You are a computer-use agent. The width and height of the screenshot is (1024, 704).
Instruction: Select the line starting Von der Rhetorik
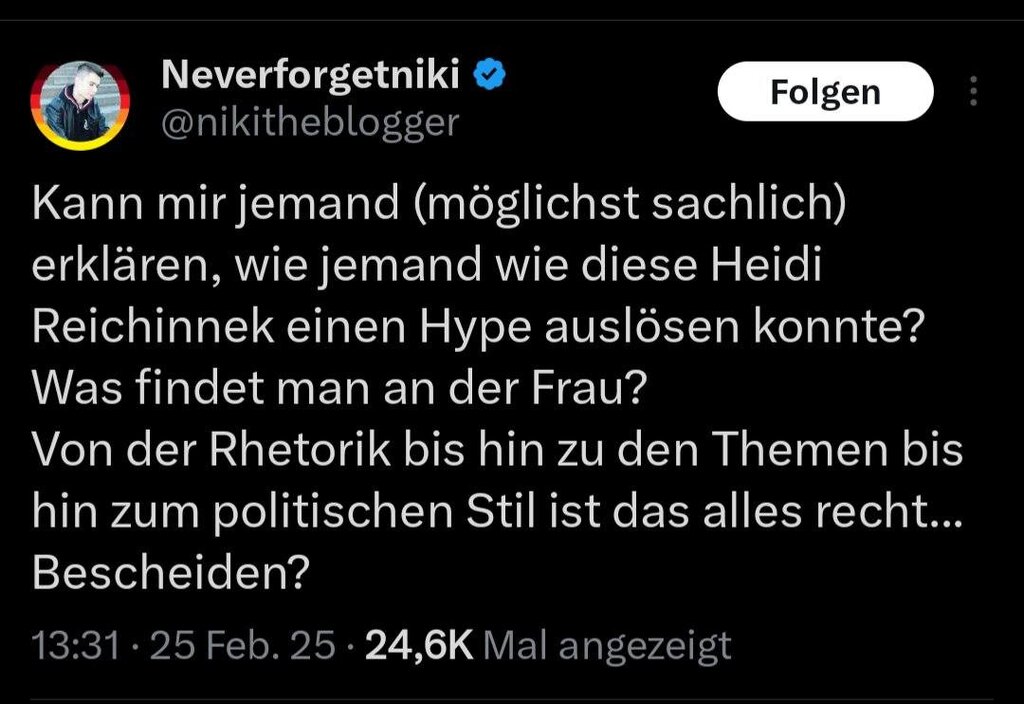click(498, 450)
